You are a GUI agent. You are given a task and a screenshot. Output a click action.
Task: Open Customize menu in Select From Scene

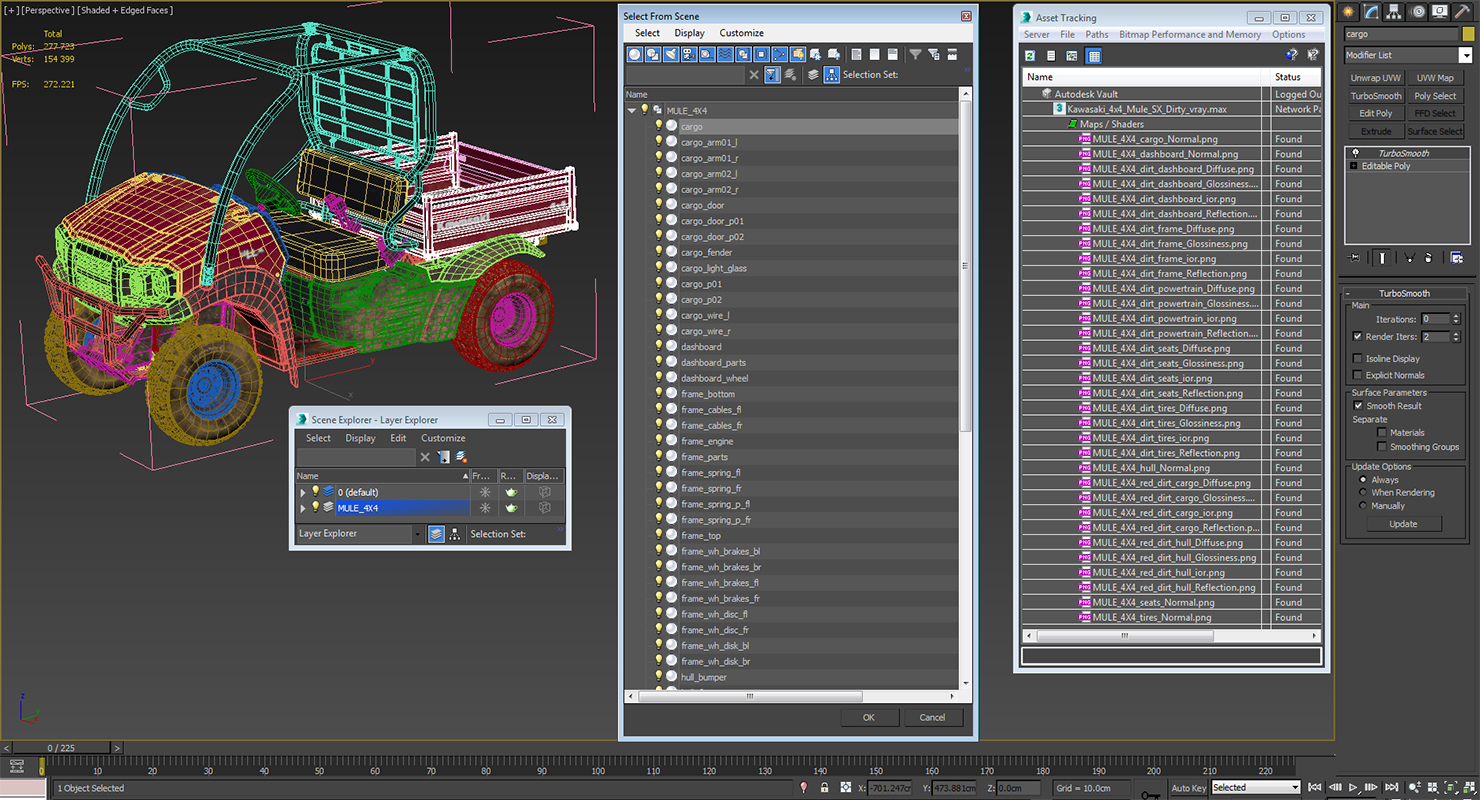coord(741,33)
